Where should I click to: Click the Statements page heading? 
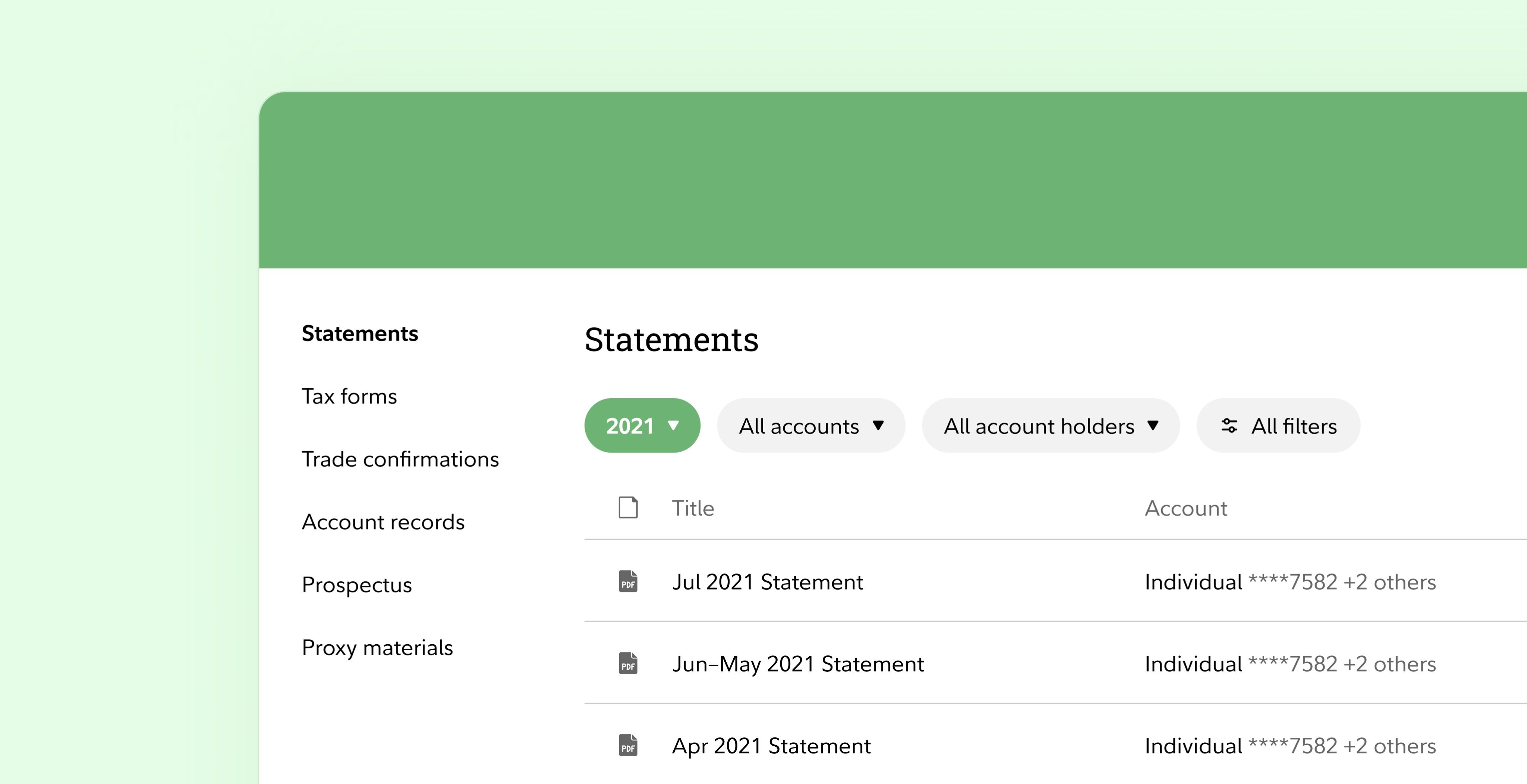672,339
